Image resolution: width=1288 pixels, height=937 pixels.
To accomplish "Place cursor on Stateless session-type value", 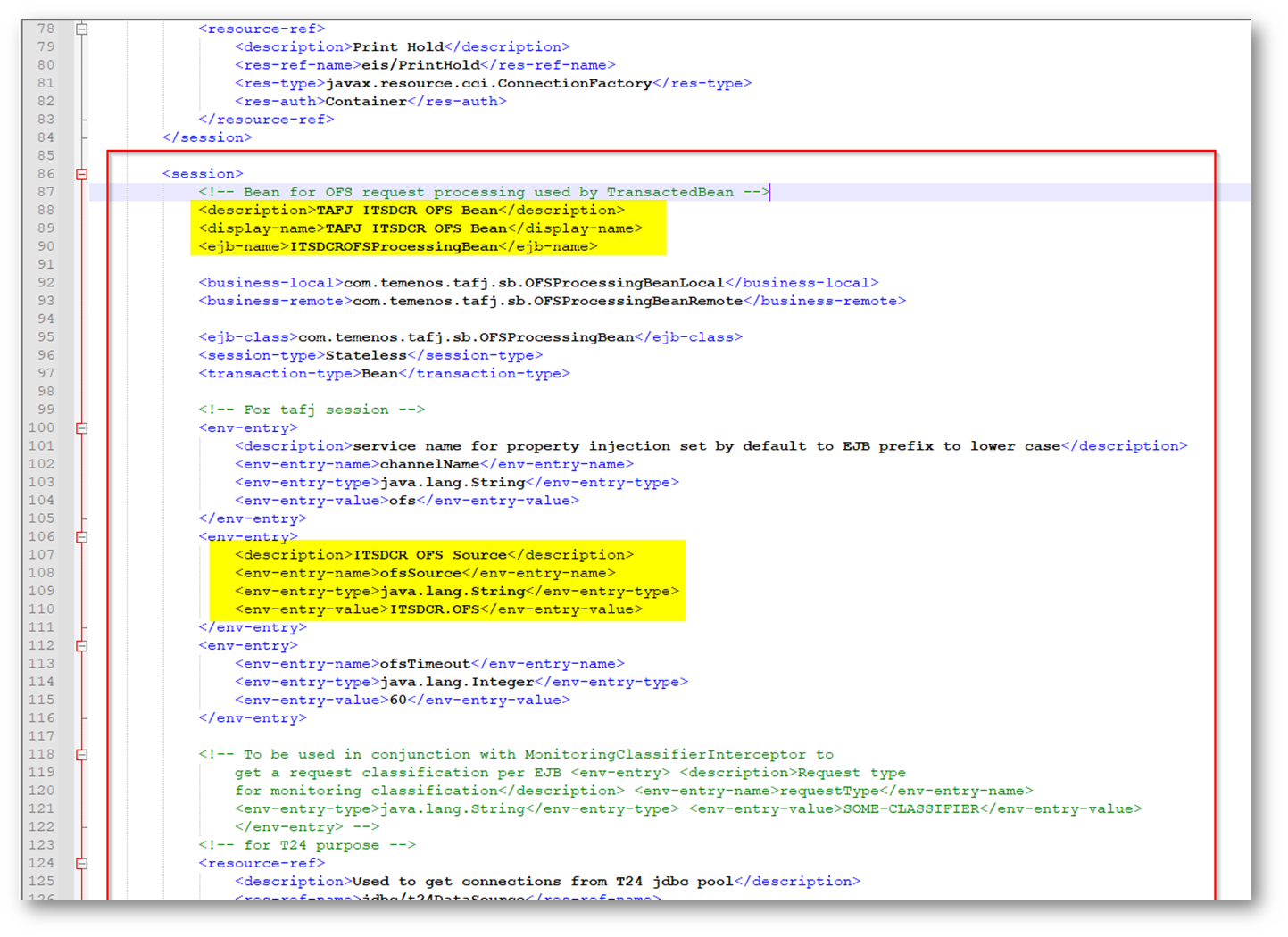I will [x=365, y=355].
